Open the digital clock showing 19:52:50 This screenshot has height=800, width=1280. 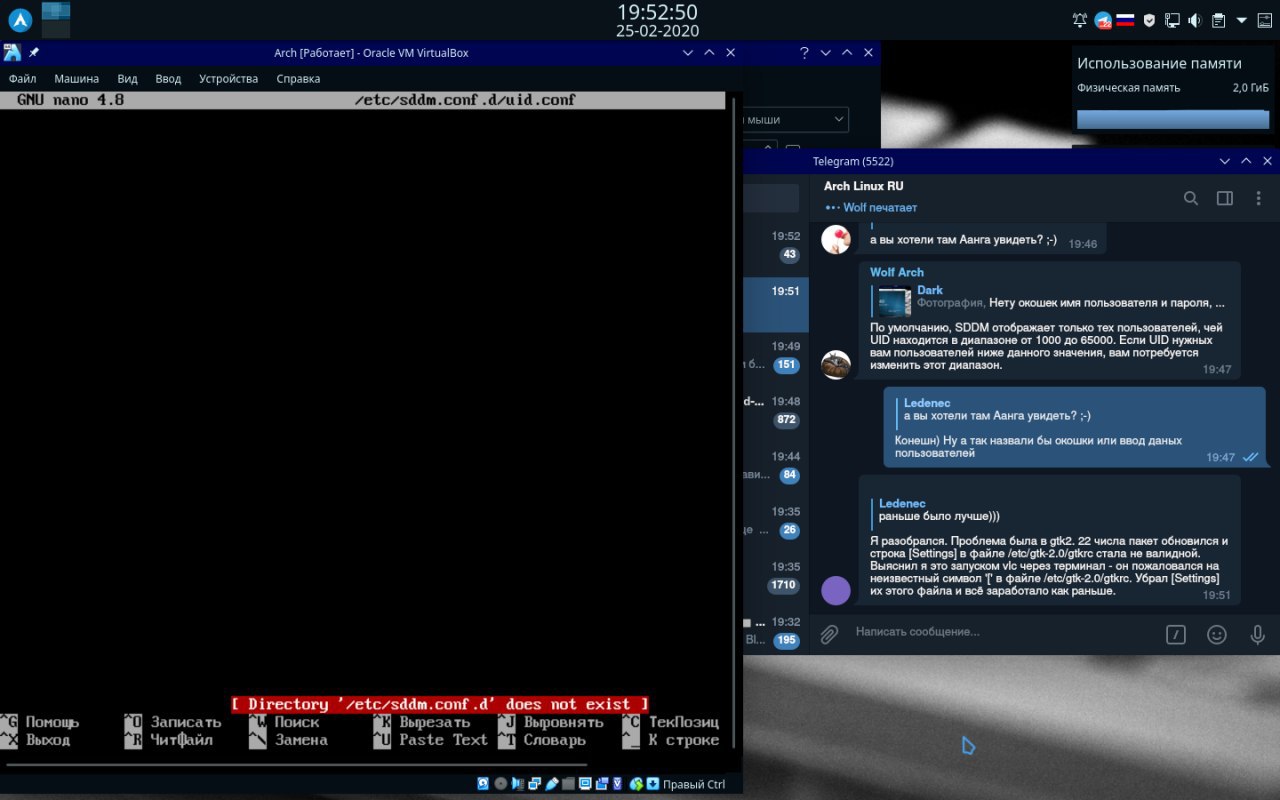[657, 12]
